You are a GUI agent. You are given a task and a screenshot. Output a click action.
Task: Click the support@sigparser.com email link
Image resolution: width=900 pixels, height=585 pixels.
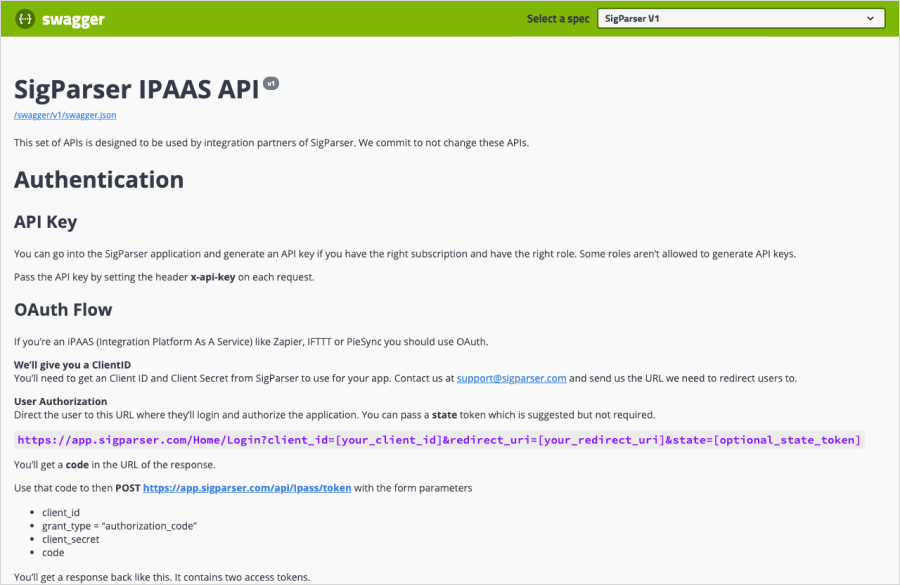point(511,378)
